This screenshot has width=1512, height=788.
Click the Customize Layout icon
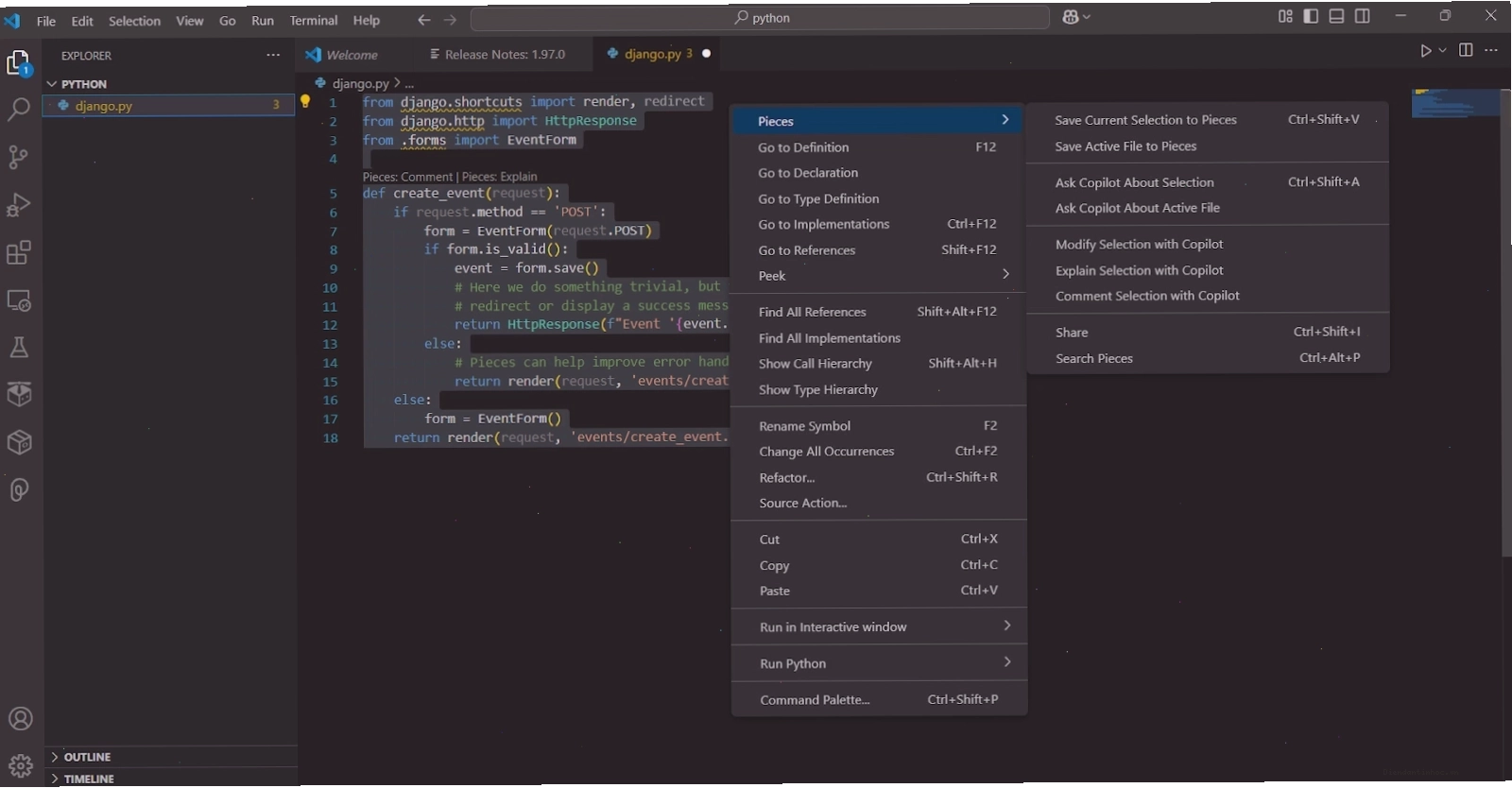[1285, 16]
